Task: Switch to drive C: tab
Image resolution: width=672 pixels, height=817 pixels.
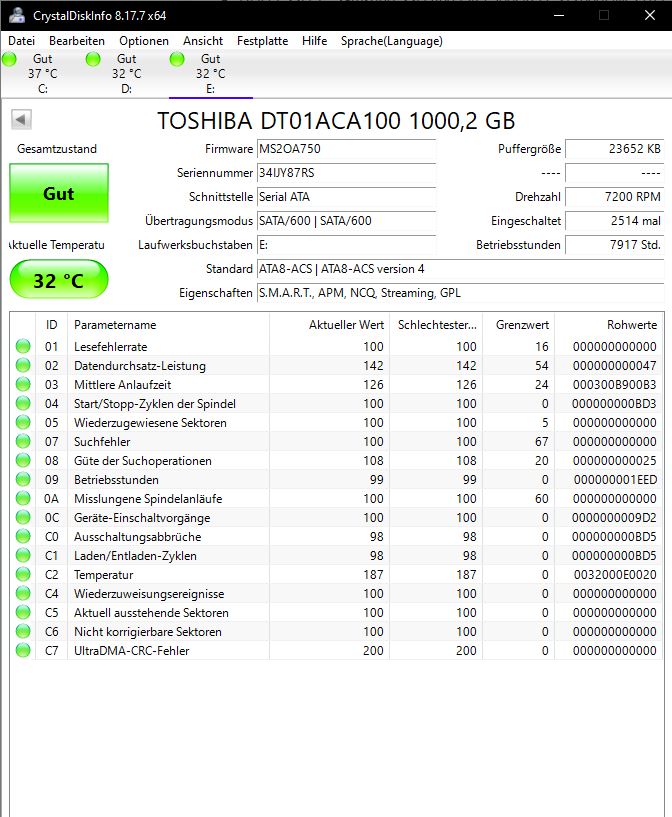Action: pyautogui.click(x=42, y=73)
